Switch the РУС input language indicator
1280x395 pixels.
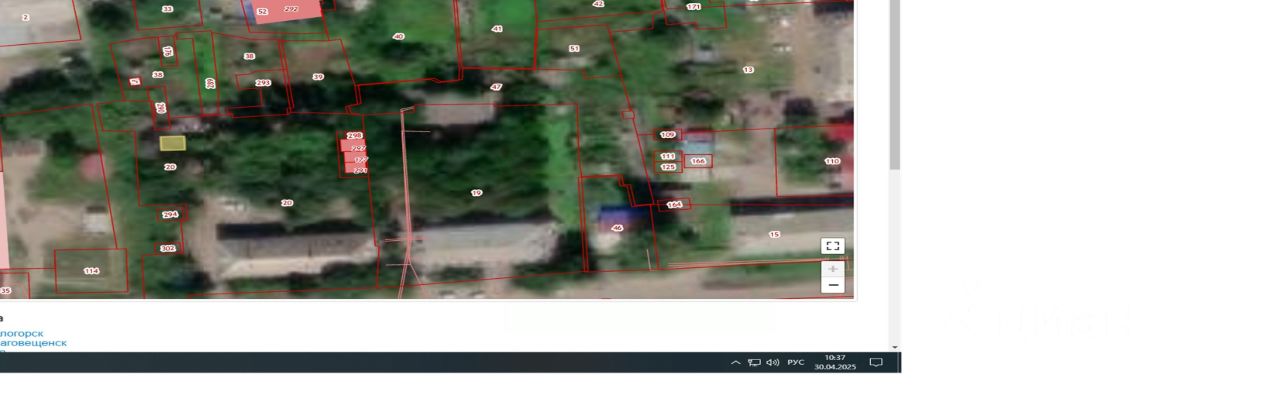point(796,362)
